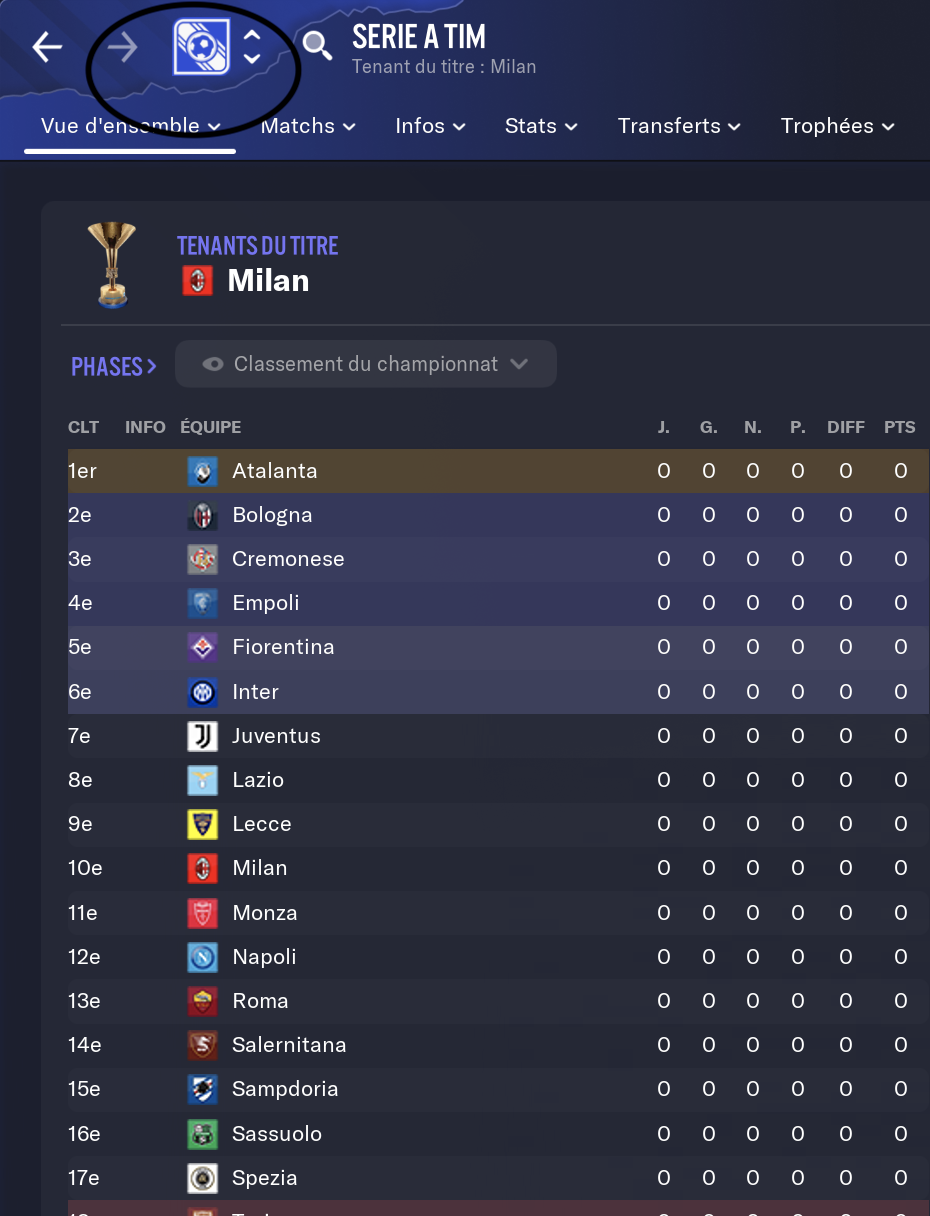Open the Milan title holders link
The height and width of the screenshot is (1216, 930).
(x=268, y=281)
